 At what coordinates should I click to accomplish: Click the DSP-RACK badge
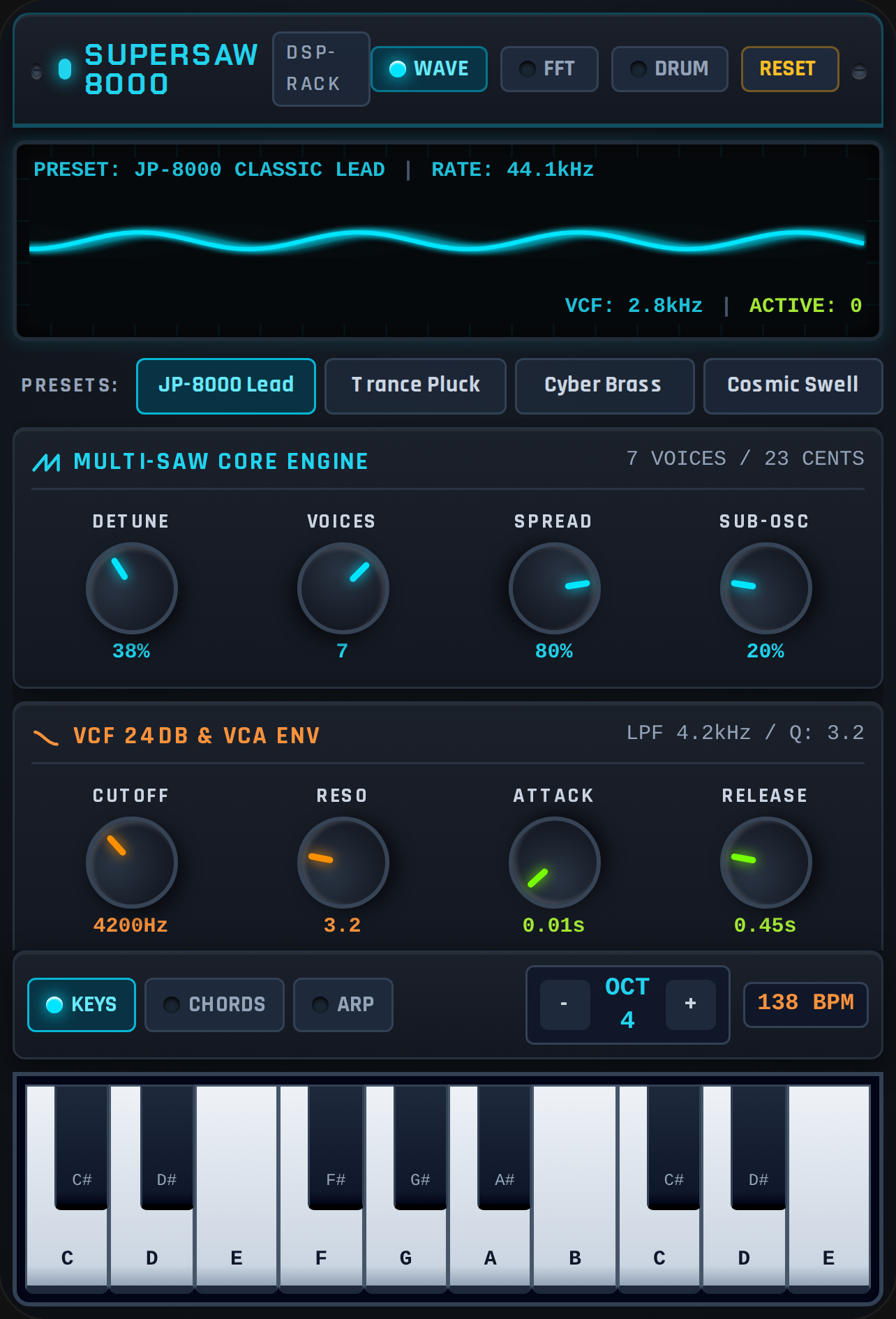coord(321,69)
